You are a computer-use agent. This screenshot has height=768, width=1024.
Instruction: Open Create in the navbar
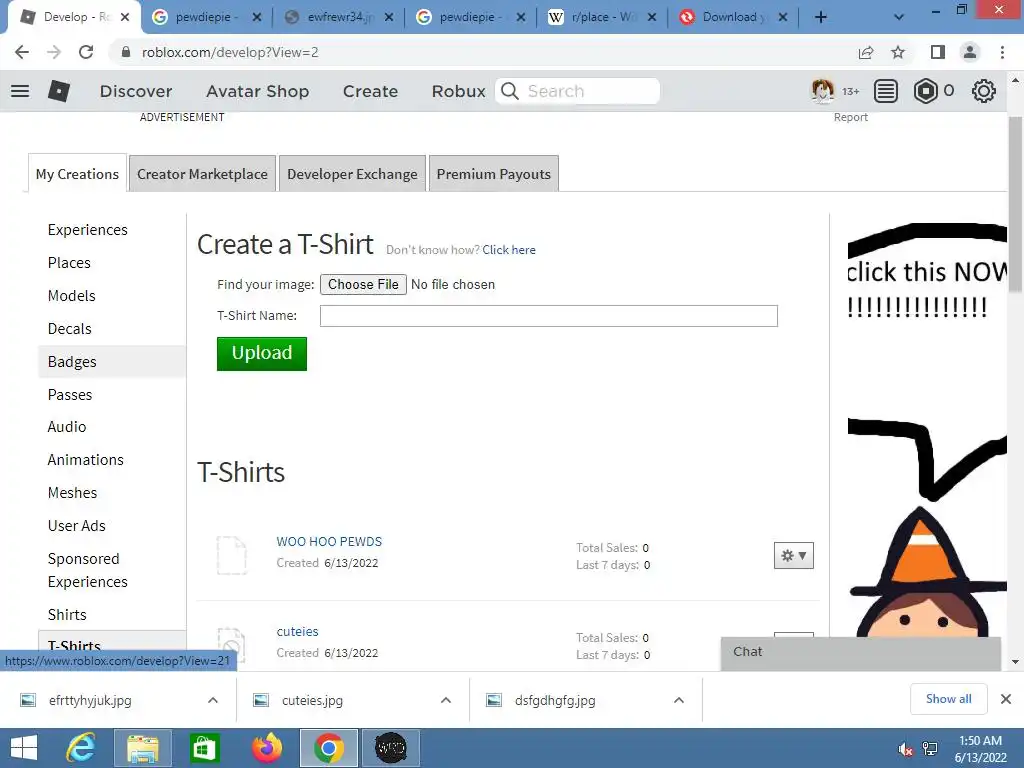370,91
